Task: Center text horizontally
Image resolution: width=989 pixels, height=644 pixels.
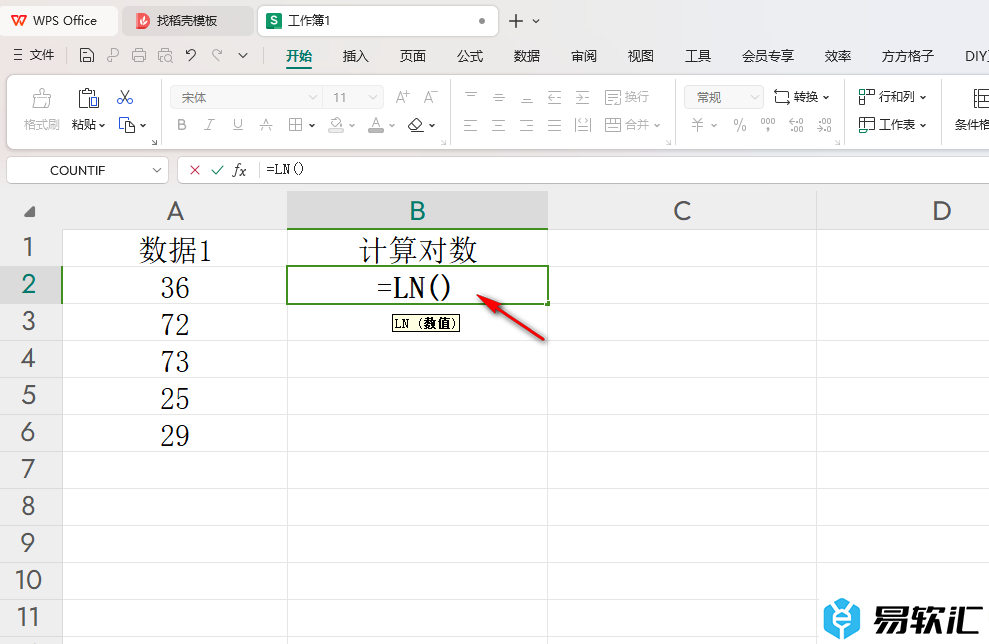Action: 499,125
